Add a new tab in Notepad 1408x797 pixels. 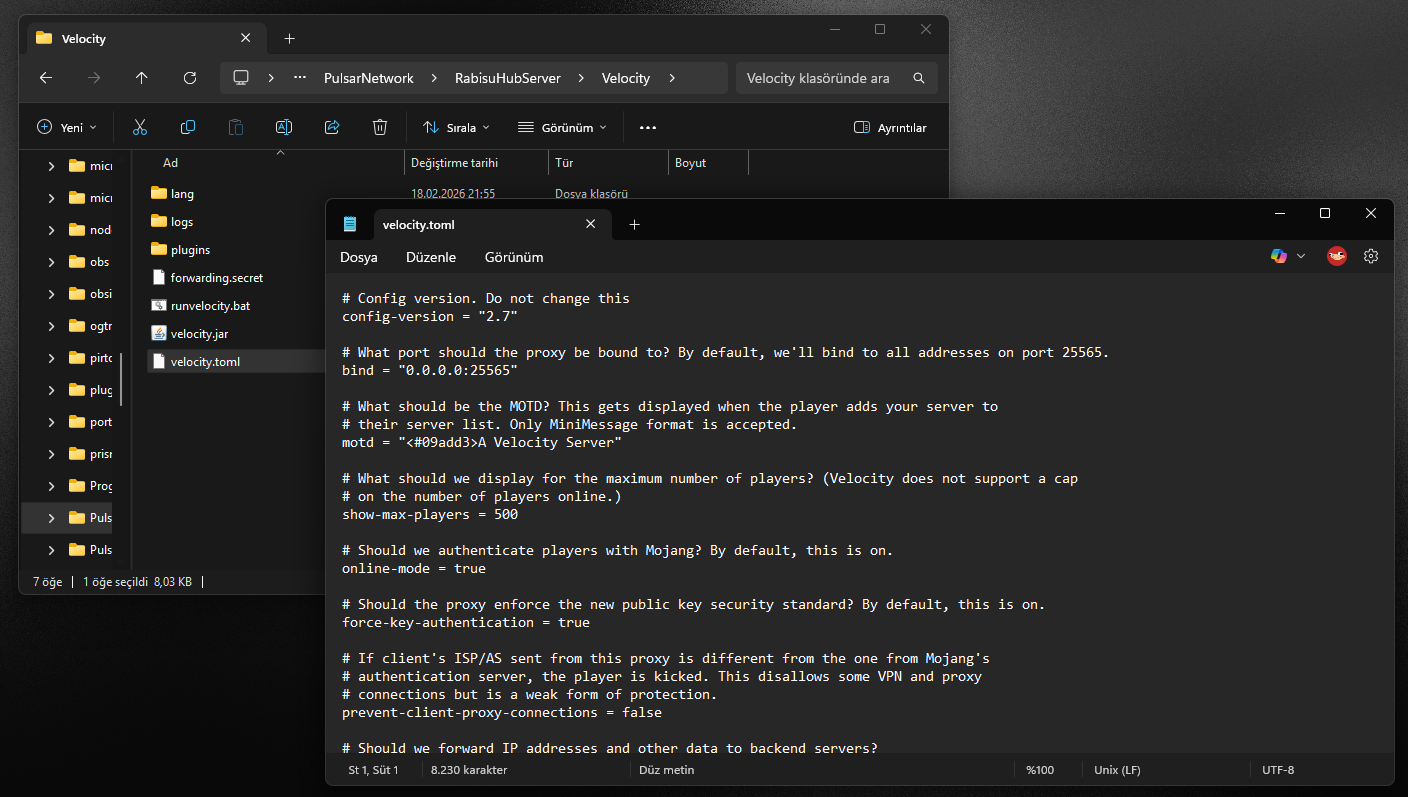point(634,225)
